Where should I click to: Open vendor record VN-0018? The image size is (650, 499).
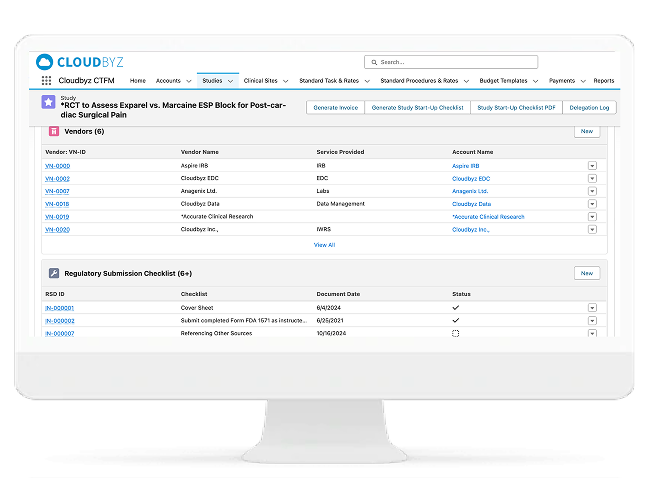pyautogui.click(x=57, y=204)
